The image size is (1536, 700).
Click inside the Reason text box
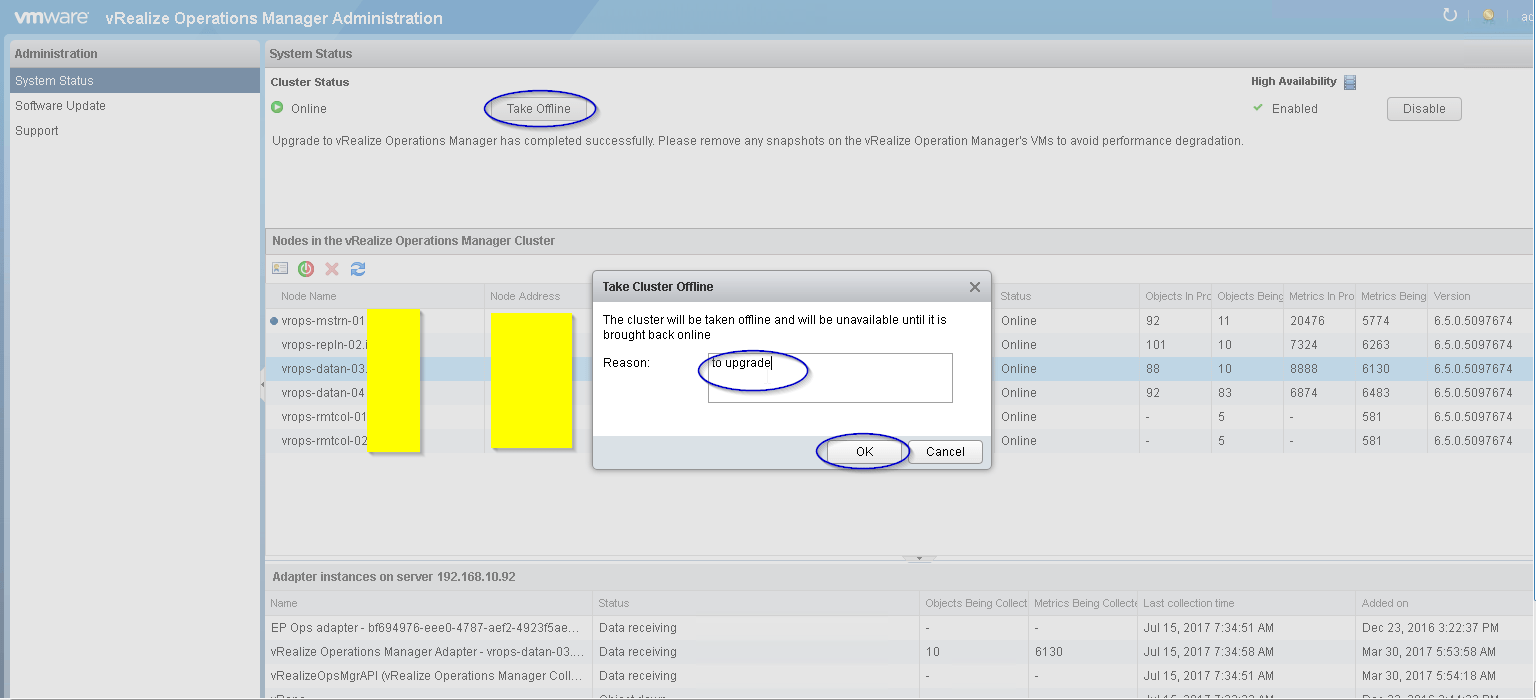[x=830, y=380]
